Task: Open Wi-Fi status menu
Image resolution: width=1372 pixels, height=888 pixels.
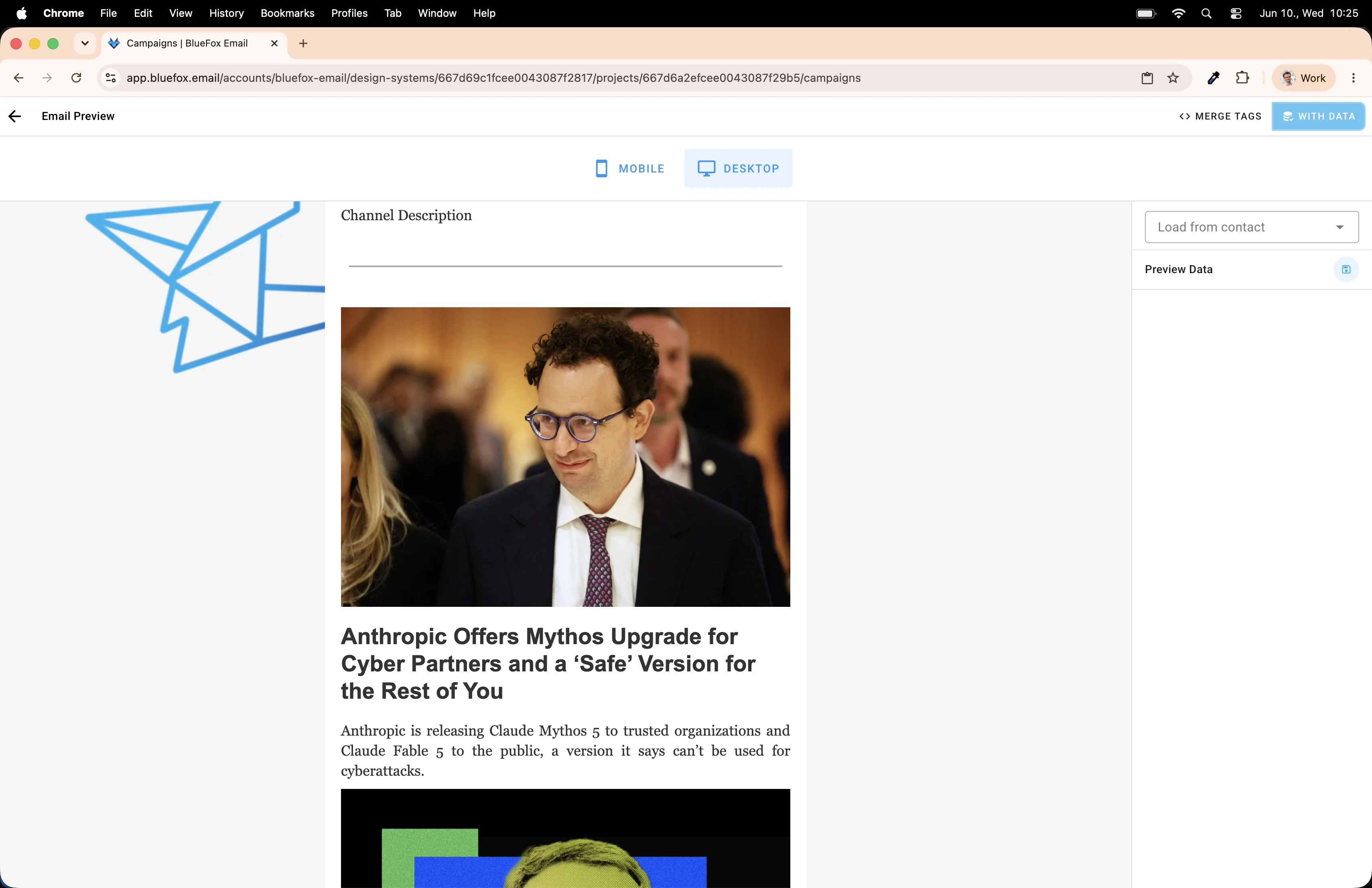Action: [1178, 13]
